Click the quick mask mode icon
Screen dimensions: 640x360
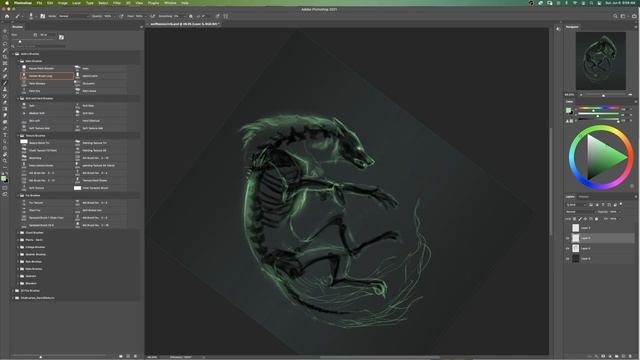pos(5,188)
